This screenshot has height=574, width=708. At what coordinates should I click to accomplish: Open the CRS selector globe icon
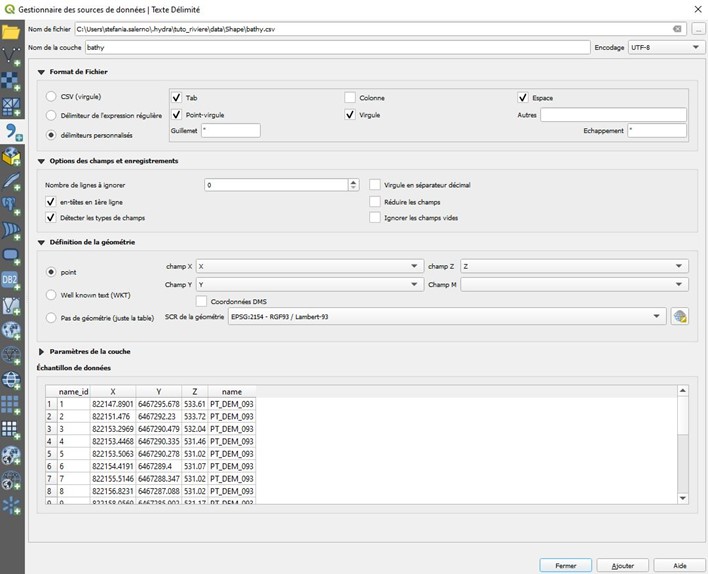tap(680, 317)
